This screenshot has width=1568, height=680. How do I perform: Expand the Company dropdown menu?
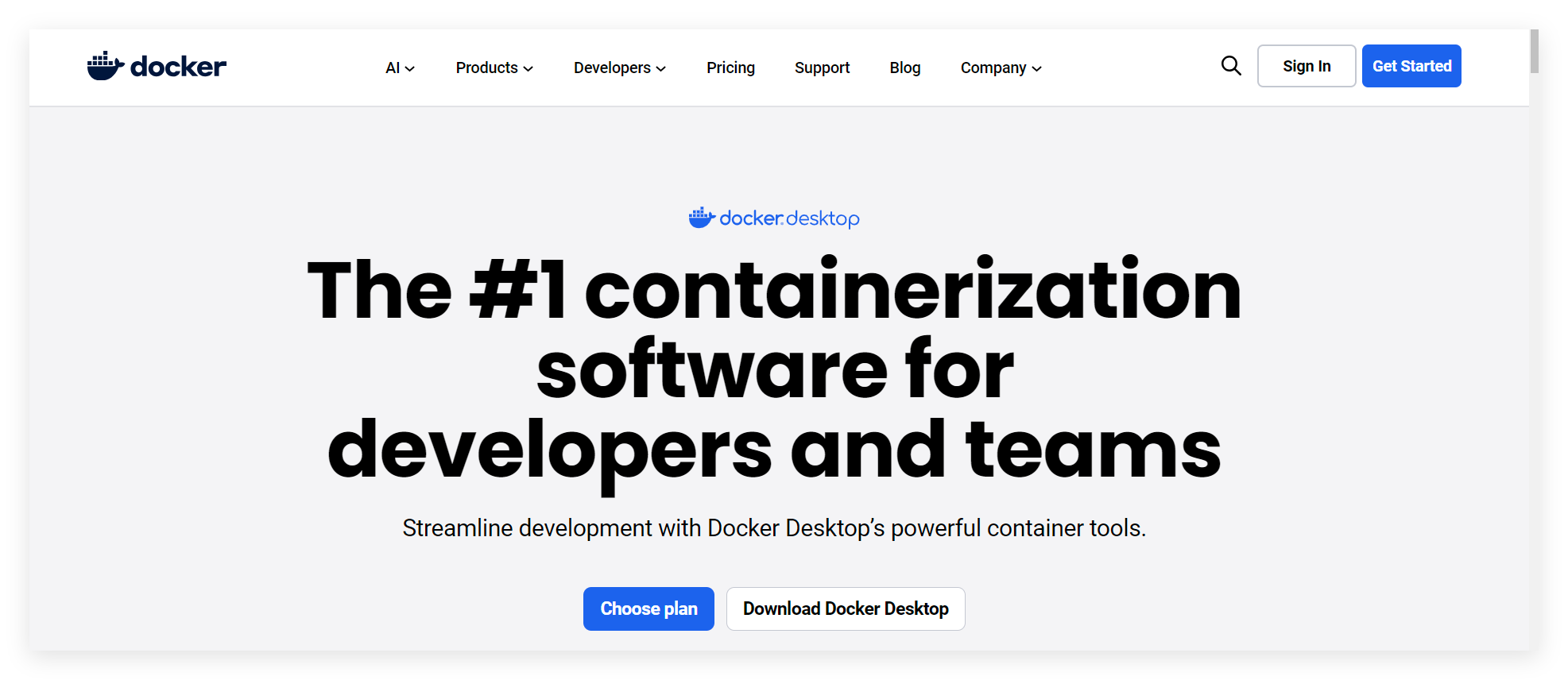point(1001,68)
